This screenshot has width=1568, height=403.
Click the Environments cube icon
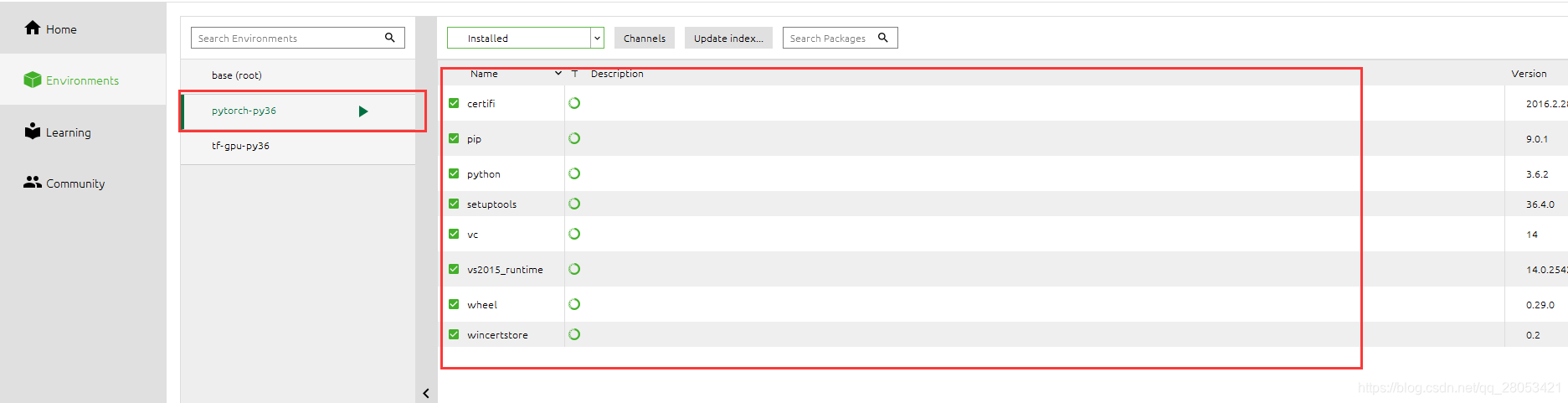tap(33, 80)
